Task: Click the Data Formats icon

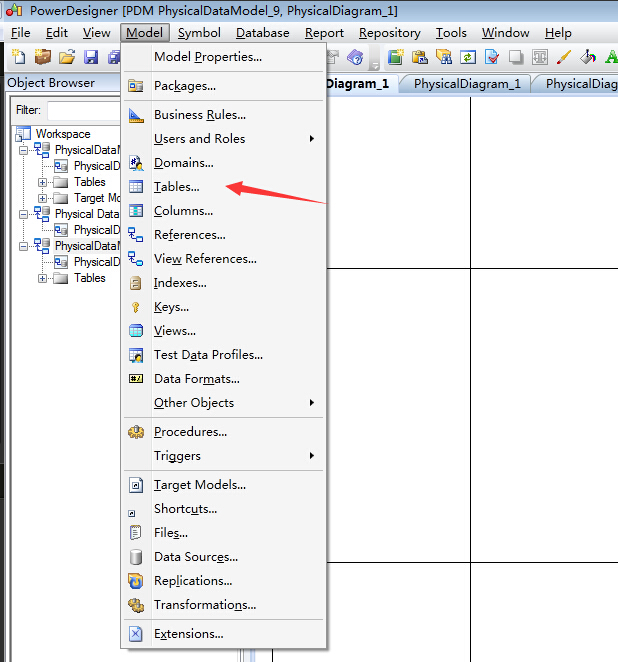Action: click(136, 379)
